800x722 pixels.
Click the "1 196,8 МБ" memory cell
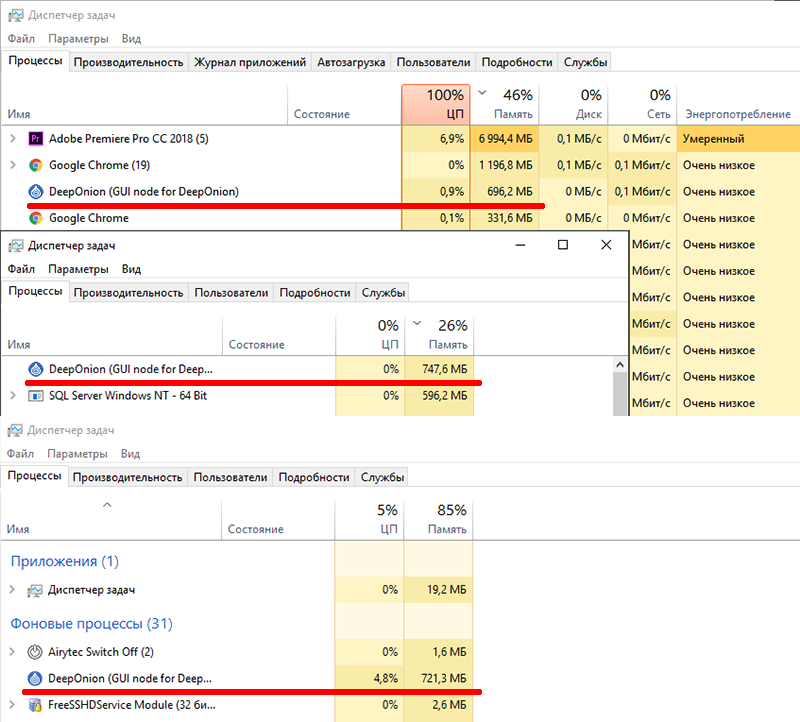point(504,165)
